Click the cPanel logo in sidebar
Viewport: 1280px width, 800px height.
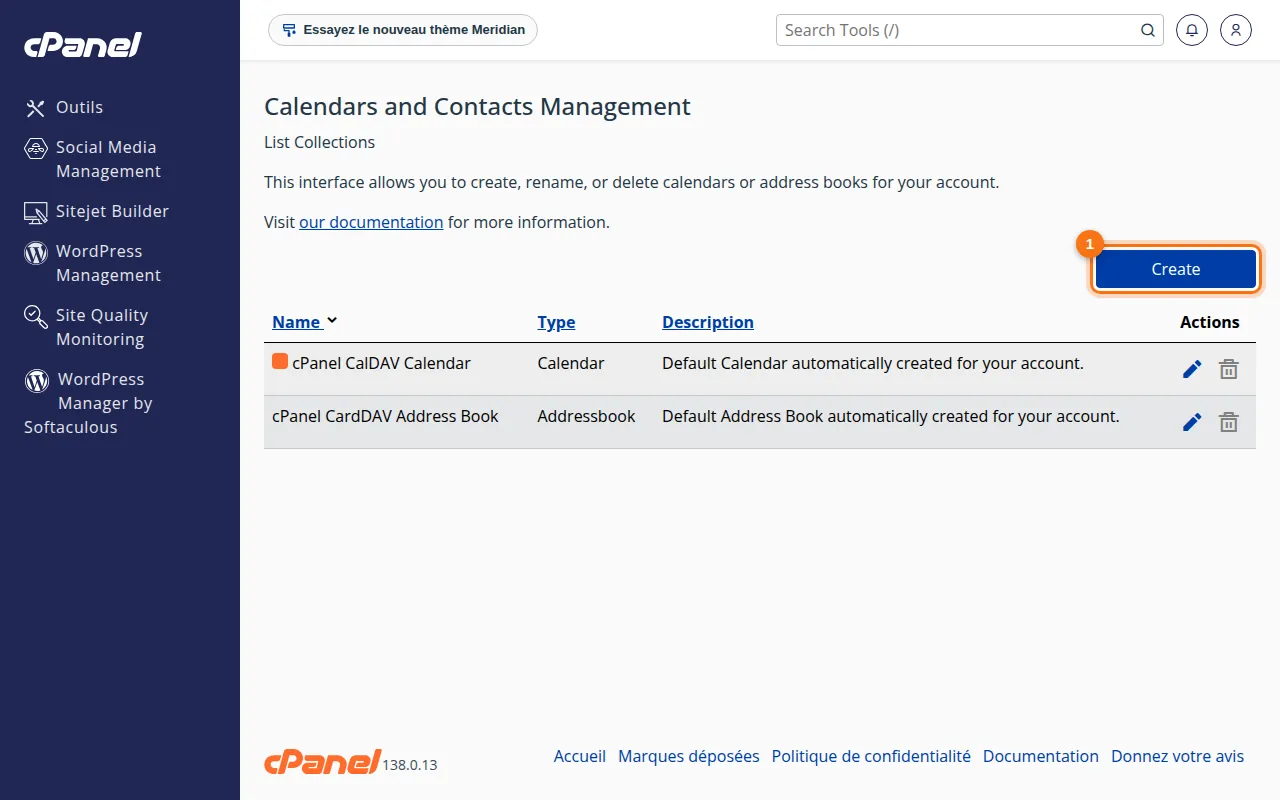click(x=83, y=44)
